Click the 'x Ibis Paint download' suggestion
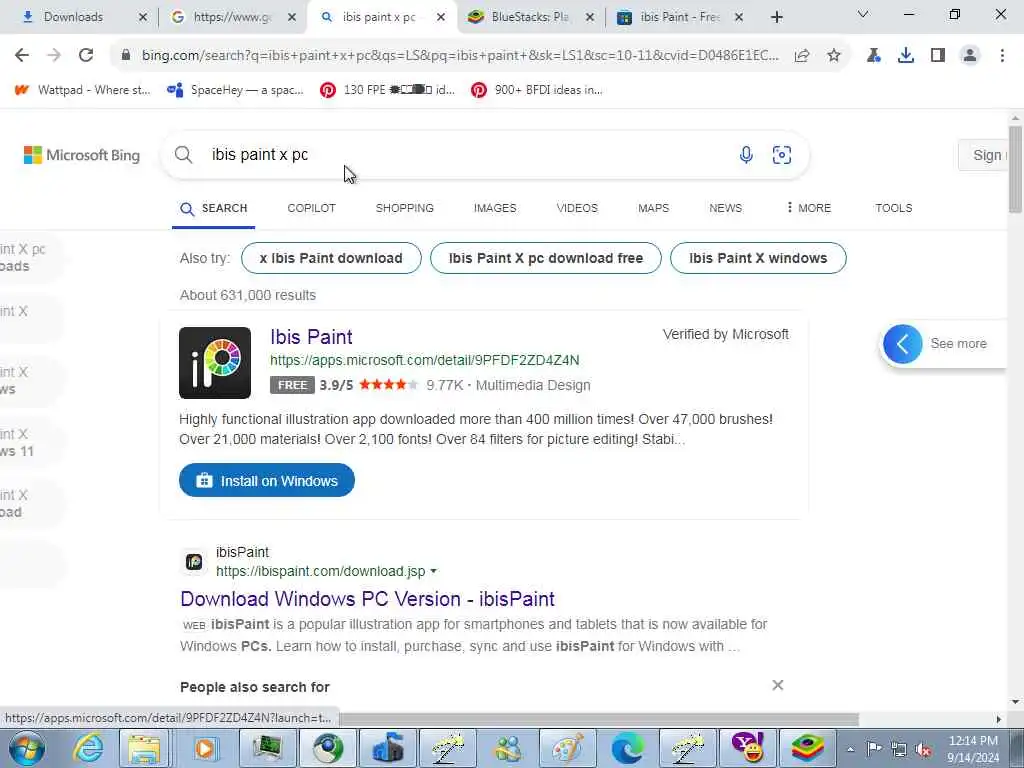The height and width of the screenshot is (768, 1024). 331,258
